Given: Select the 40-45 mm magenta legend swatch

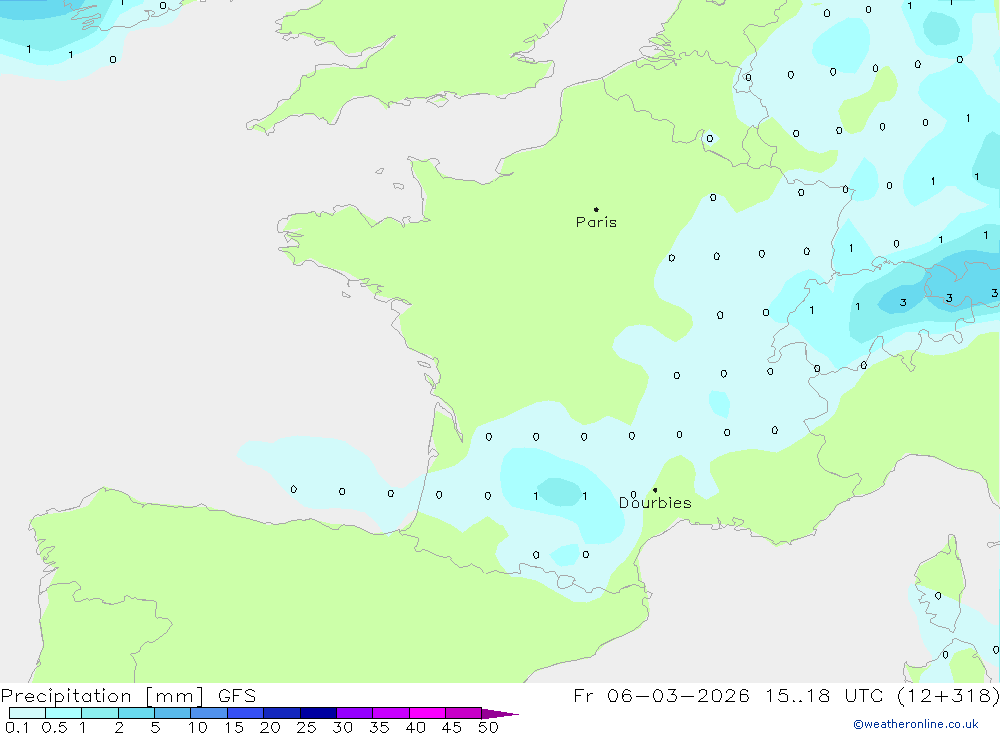Looking at the screenshot, I should point(427,713).
